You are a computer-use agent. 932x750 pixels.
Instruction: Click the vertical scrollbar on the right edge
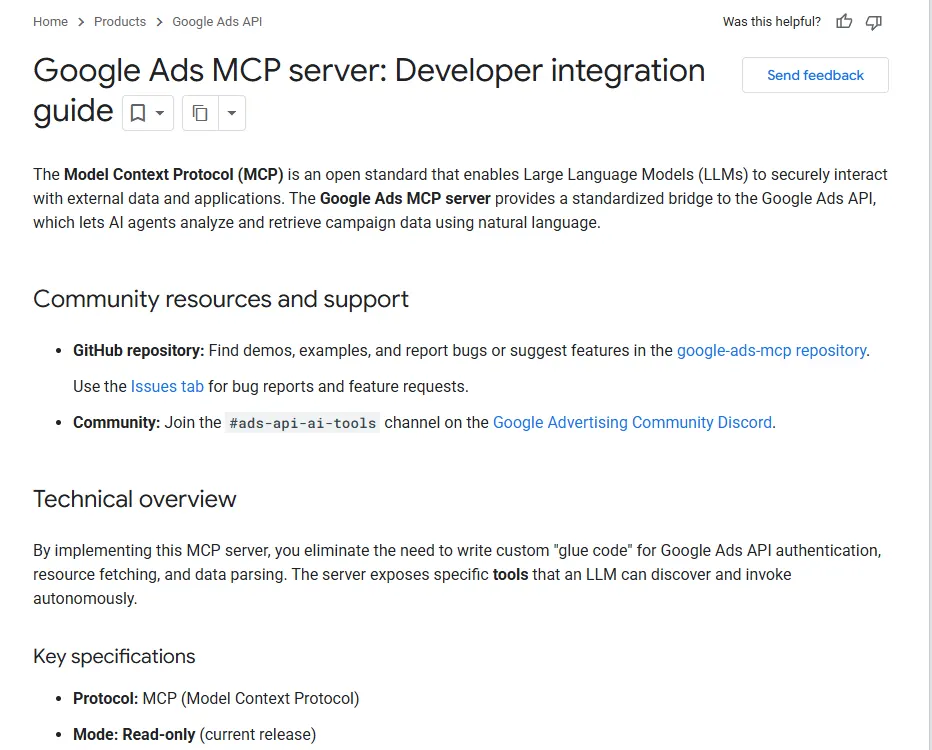(x=928, y=375)
